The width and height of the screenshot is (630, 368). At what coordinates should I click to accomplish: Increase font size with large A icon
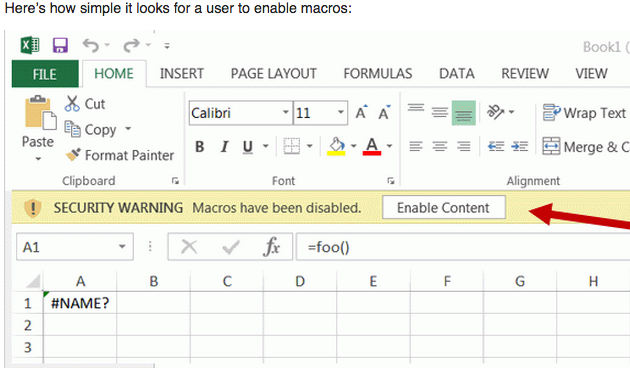pyautogui.click(x=360, y=113)
